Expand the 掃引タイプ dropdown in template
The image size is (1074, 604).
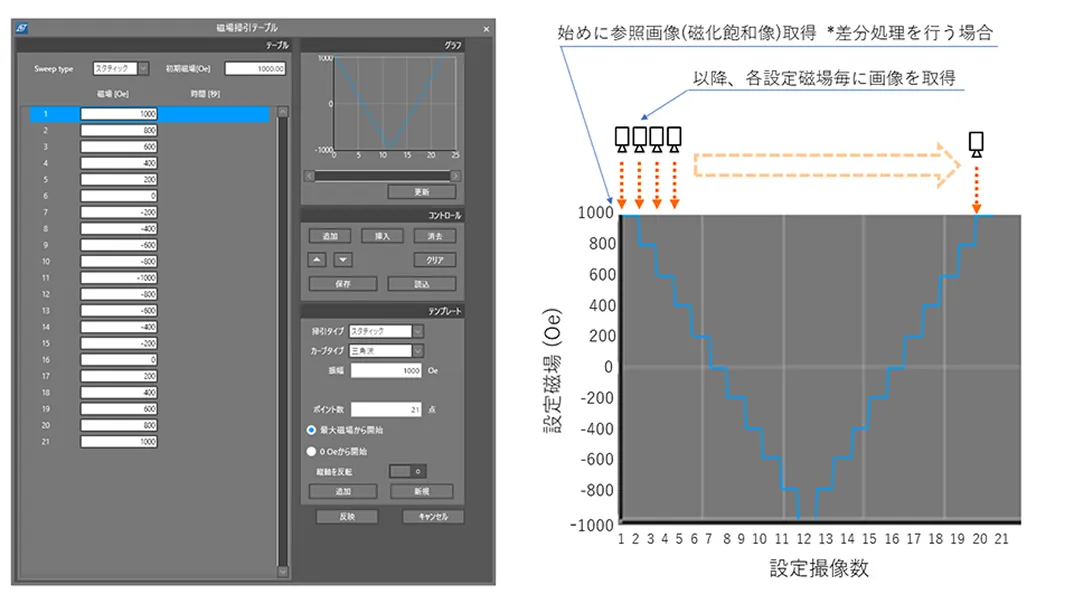coord(418,331)
